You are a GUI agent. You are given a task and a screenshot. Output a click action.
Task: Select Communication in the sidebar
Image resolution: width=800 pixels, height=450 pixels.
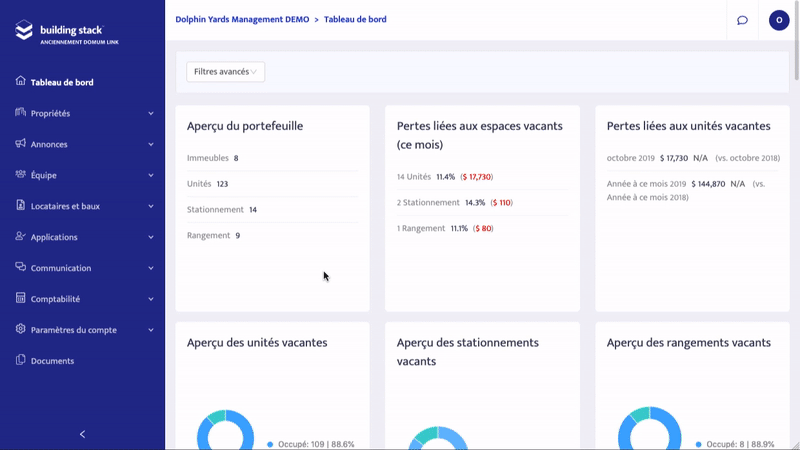(x=61, y=268)
